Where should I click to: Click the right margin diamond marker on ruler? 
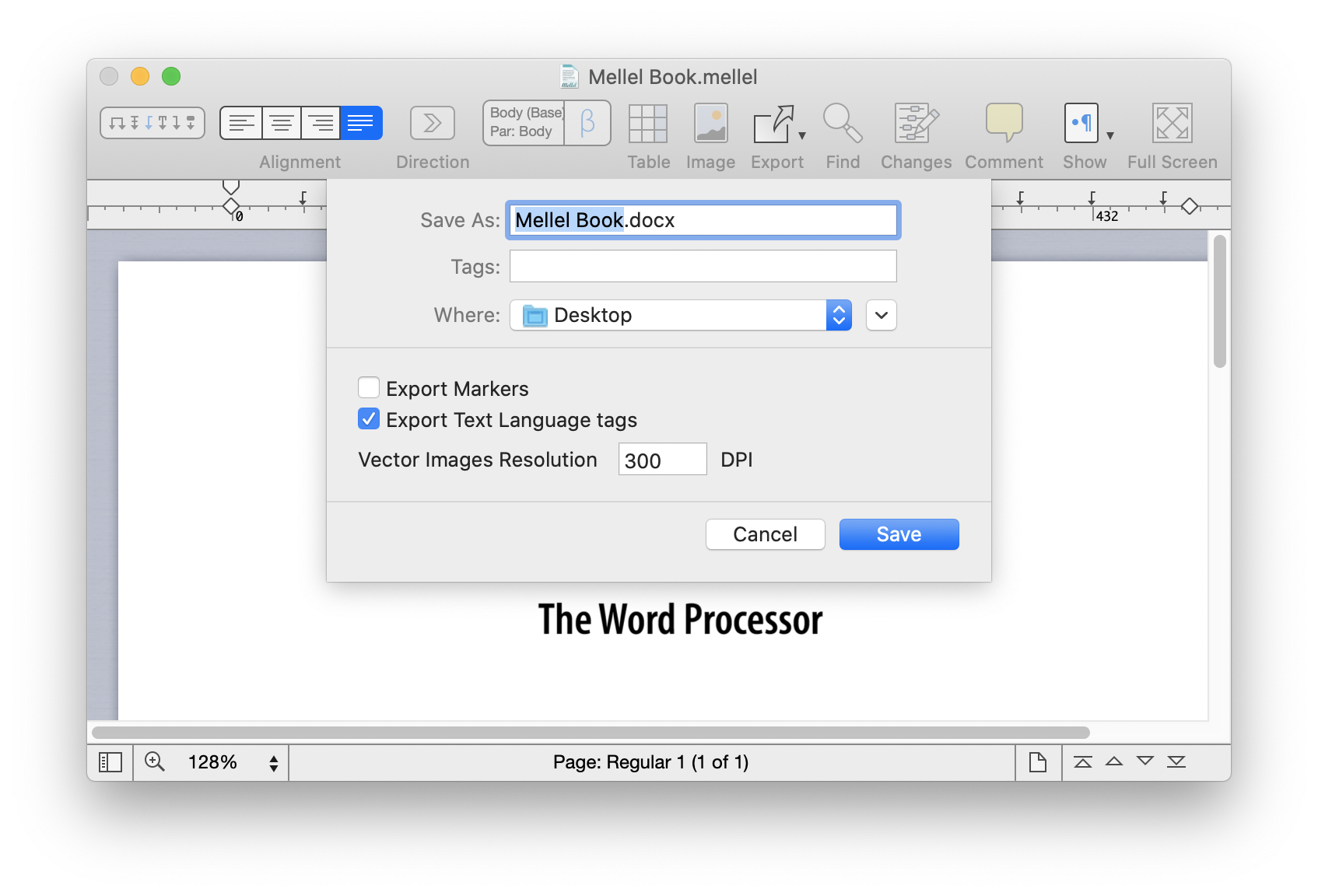point(1190,206)
